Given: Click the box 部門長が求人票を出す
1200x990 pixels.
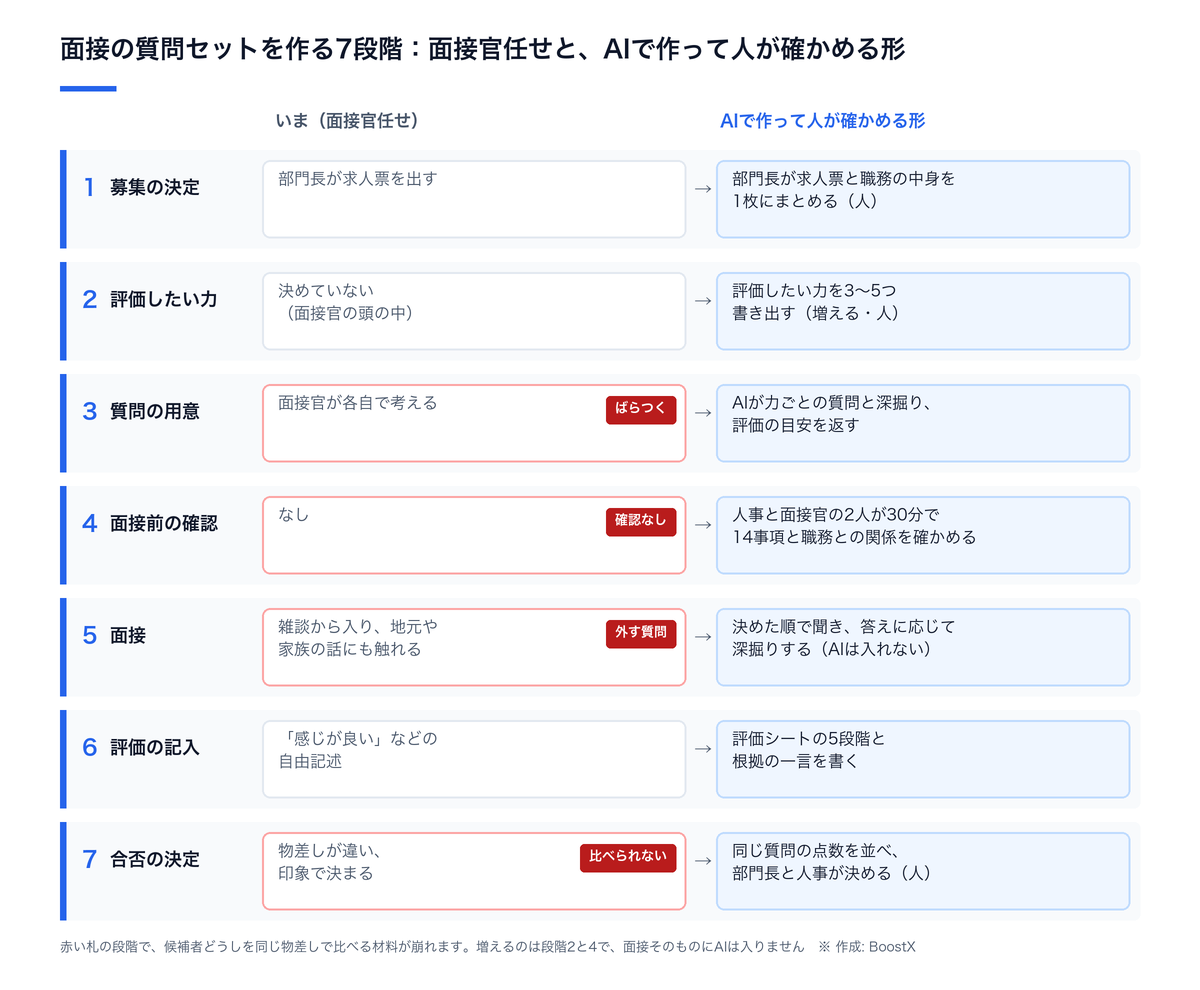Looking at the screenshot, I should [x=474, y=199].
